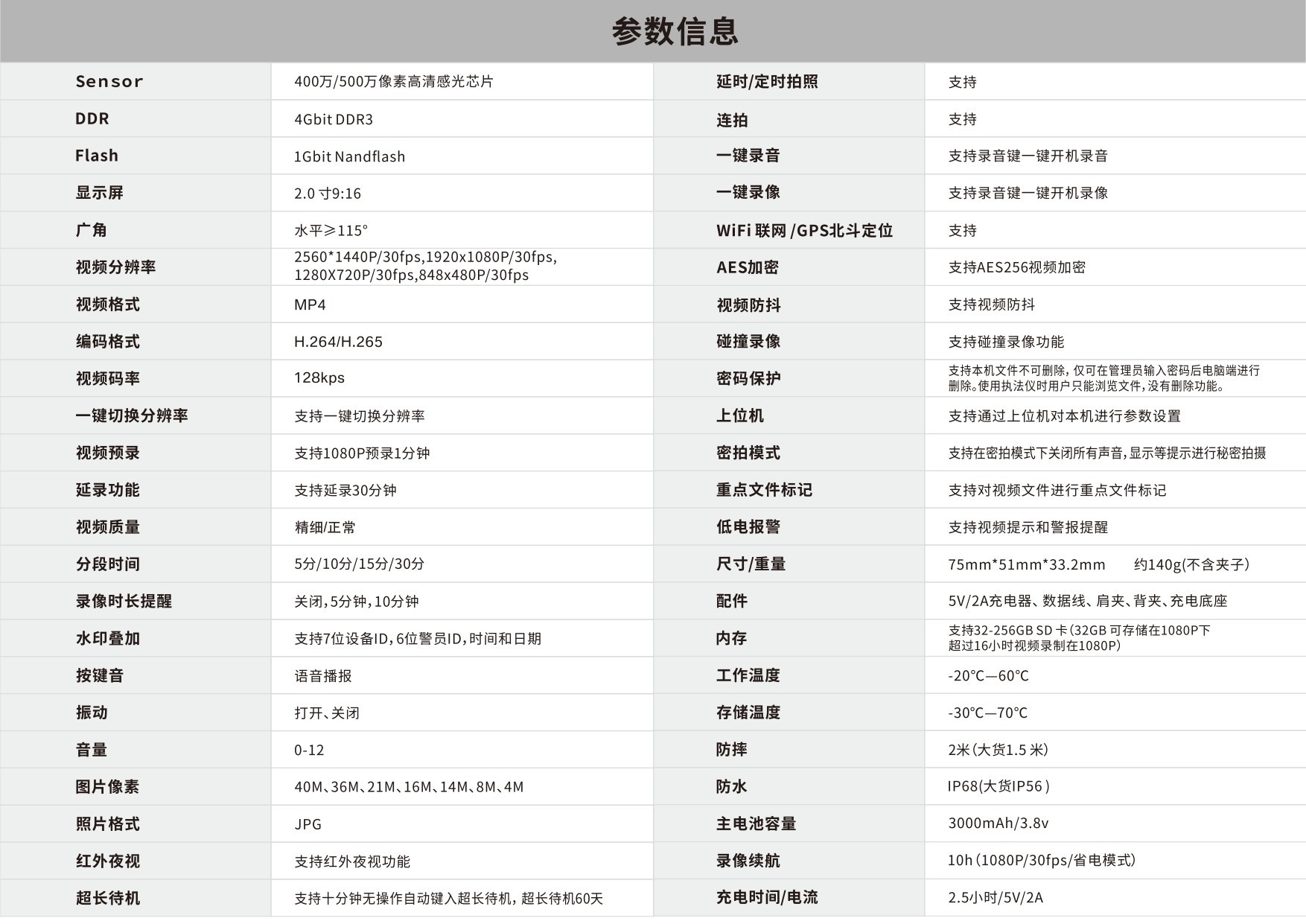Select the 支持录音键一键开机录音 value
Viewport: 1306px width, 924px height.
1028,156
